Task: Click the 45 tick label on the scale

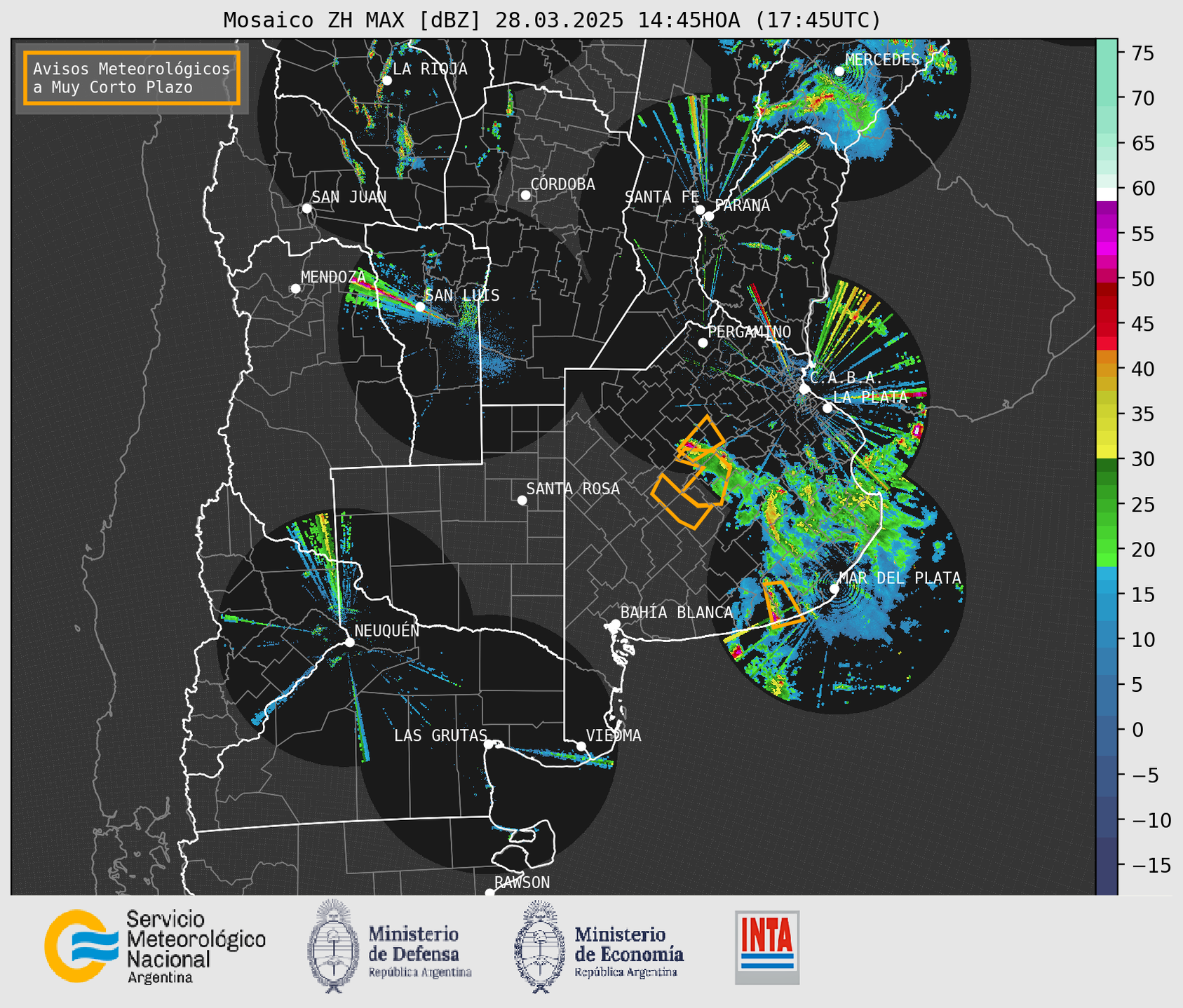Action: (x=1142, y=324)
